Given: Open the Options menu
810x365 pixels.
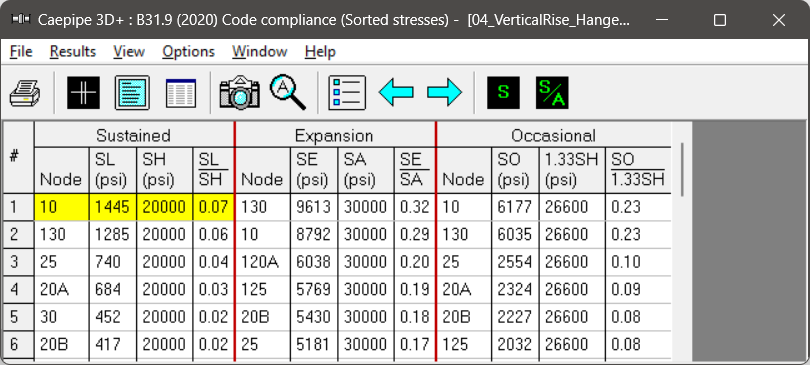Looking at the screenshot, I should click(189, 52).
